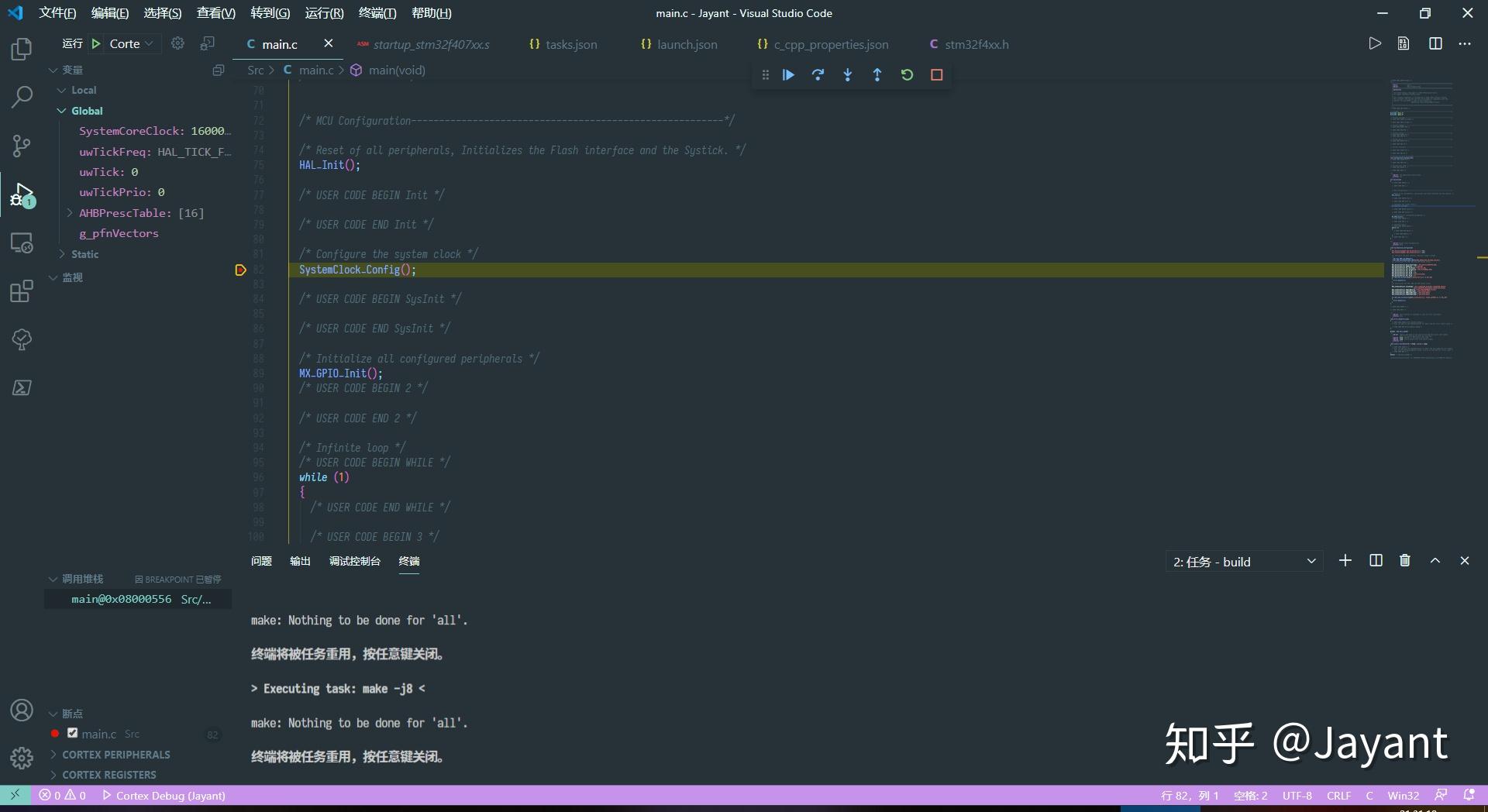Change encoding via UTF-8 status item

[1297, 796]
